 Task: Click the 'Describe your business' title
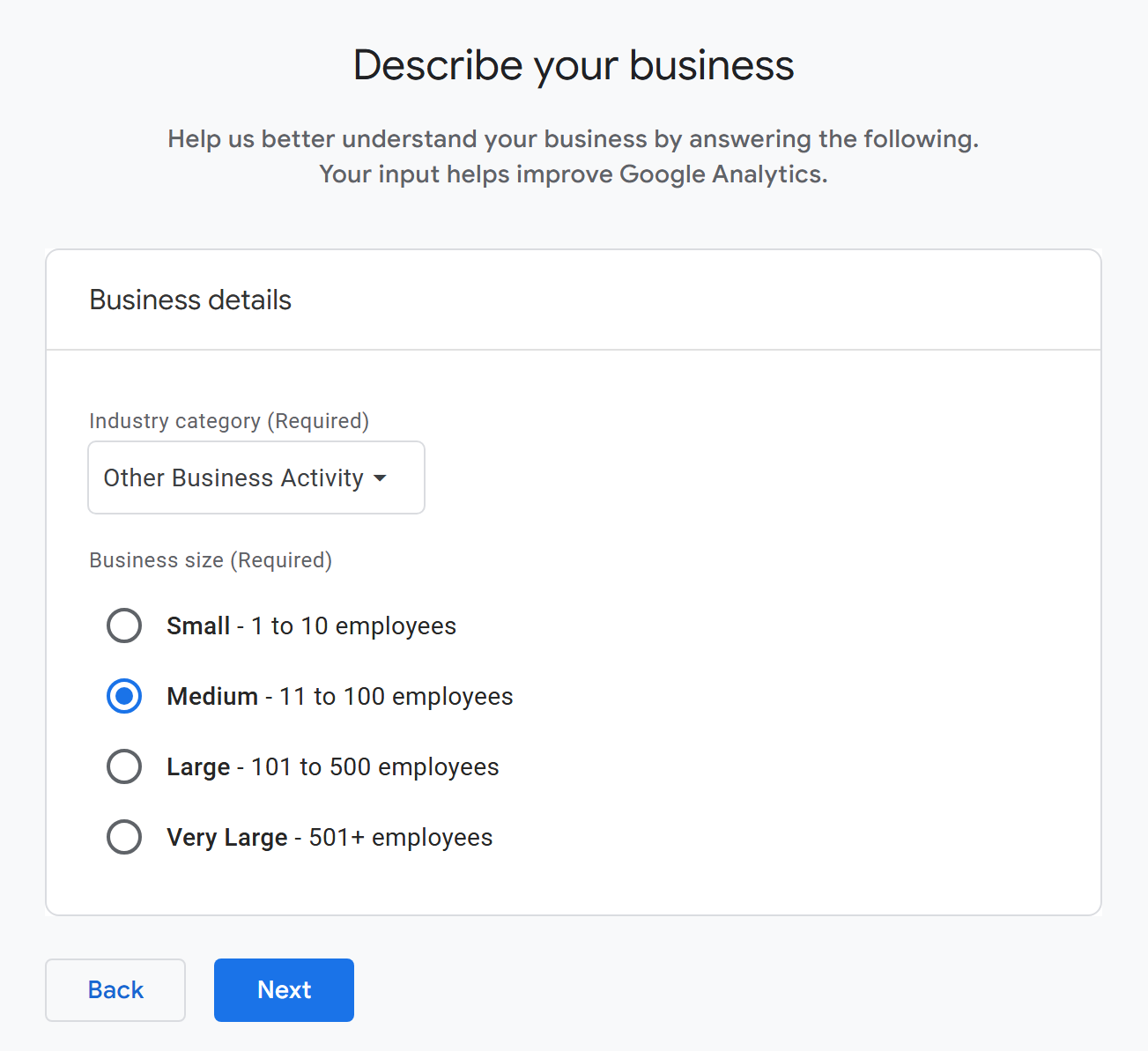point(574,66)
